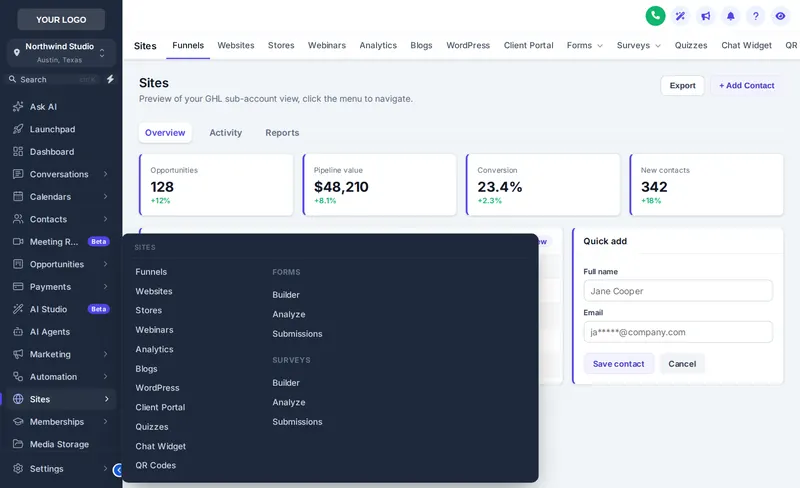The width and height of the screenshot is (800, 488).
Task: Open the Northwind Studio account switcher arrows
Action: [102, 53]
